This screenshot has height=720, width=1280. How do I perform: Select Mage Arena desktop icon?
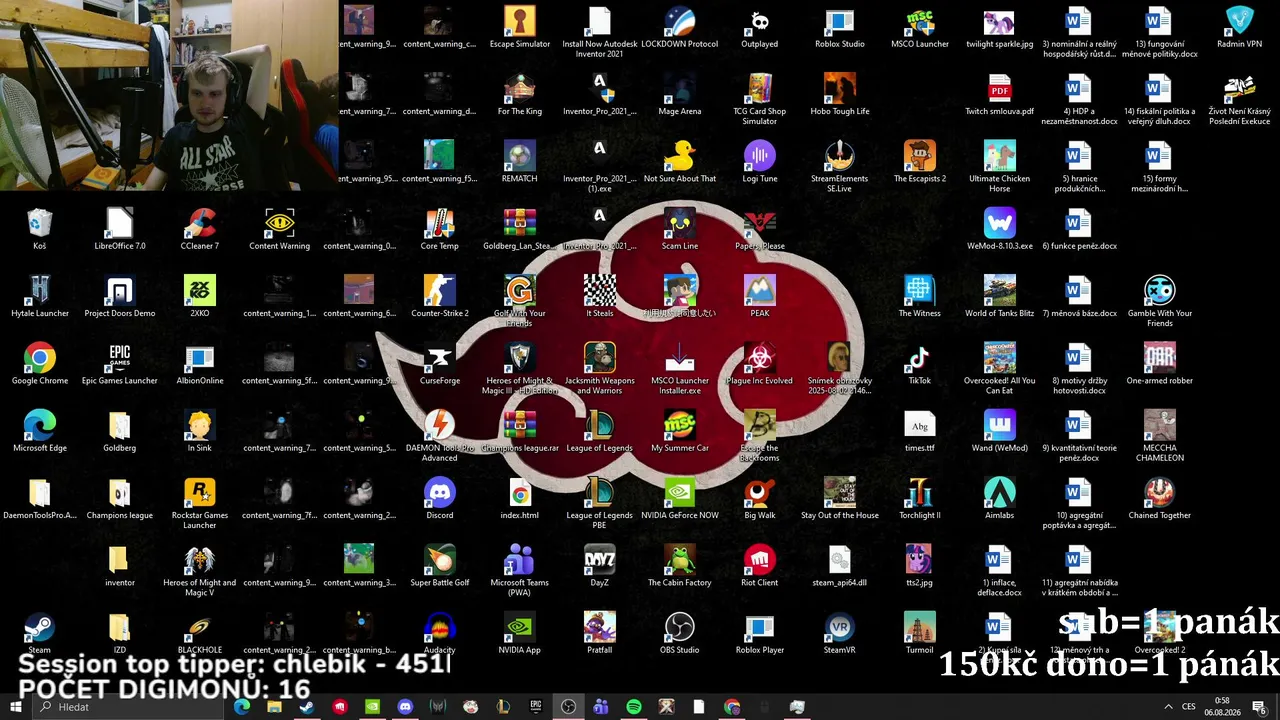(680, 89)
